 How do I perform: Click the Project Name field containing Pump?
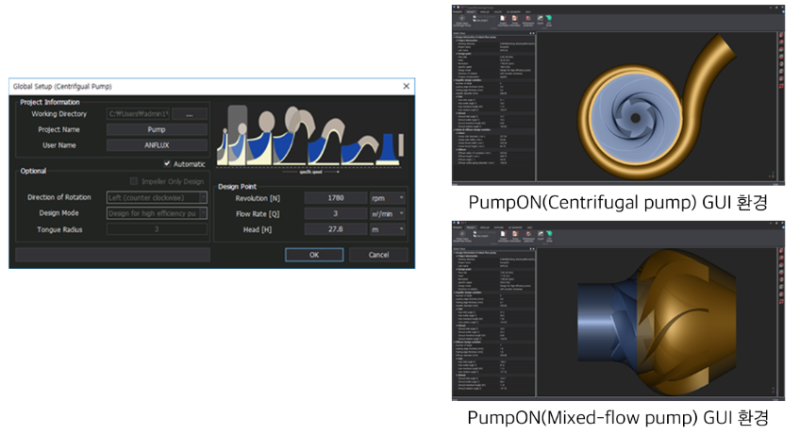(157, 130)
